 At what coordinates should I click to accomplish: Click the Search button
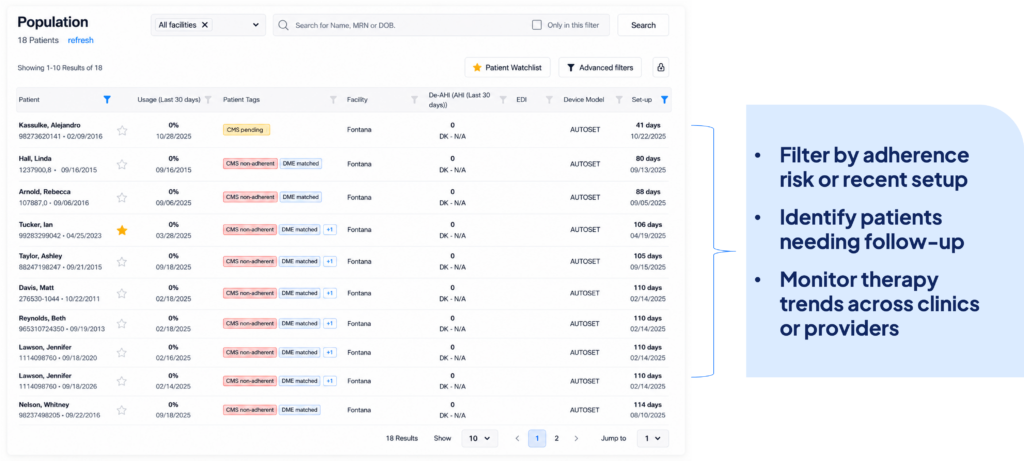click(x=643, y=25)
